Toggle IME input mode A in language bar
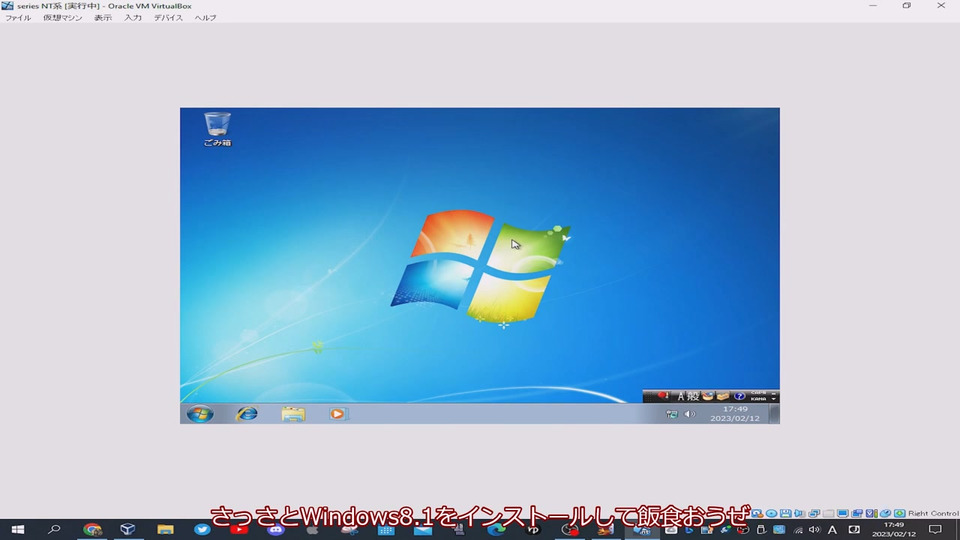The height and width of the screenshot is (540, 960). pos(681,397)
